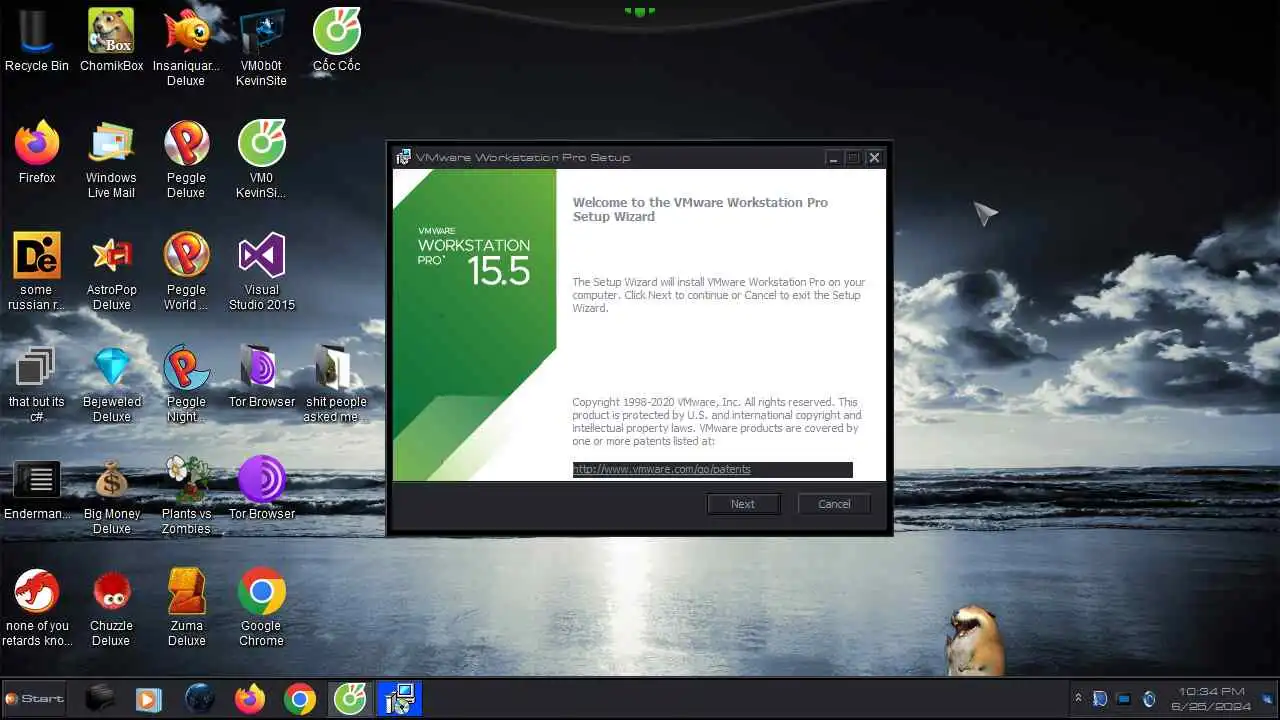The height and width of the screenshot is (720, 1280).
Task: Launch Plants vs Zombies desktop icon
Action: click(x=186, y=496)
